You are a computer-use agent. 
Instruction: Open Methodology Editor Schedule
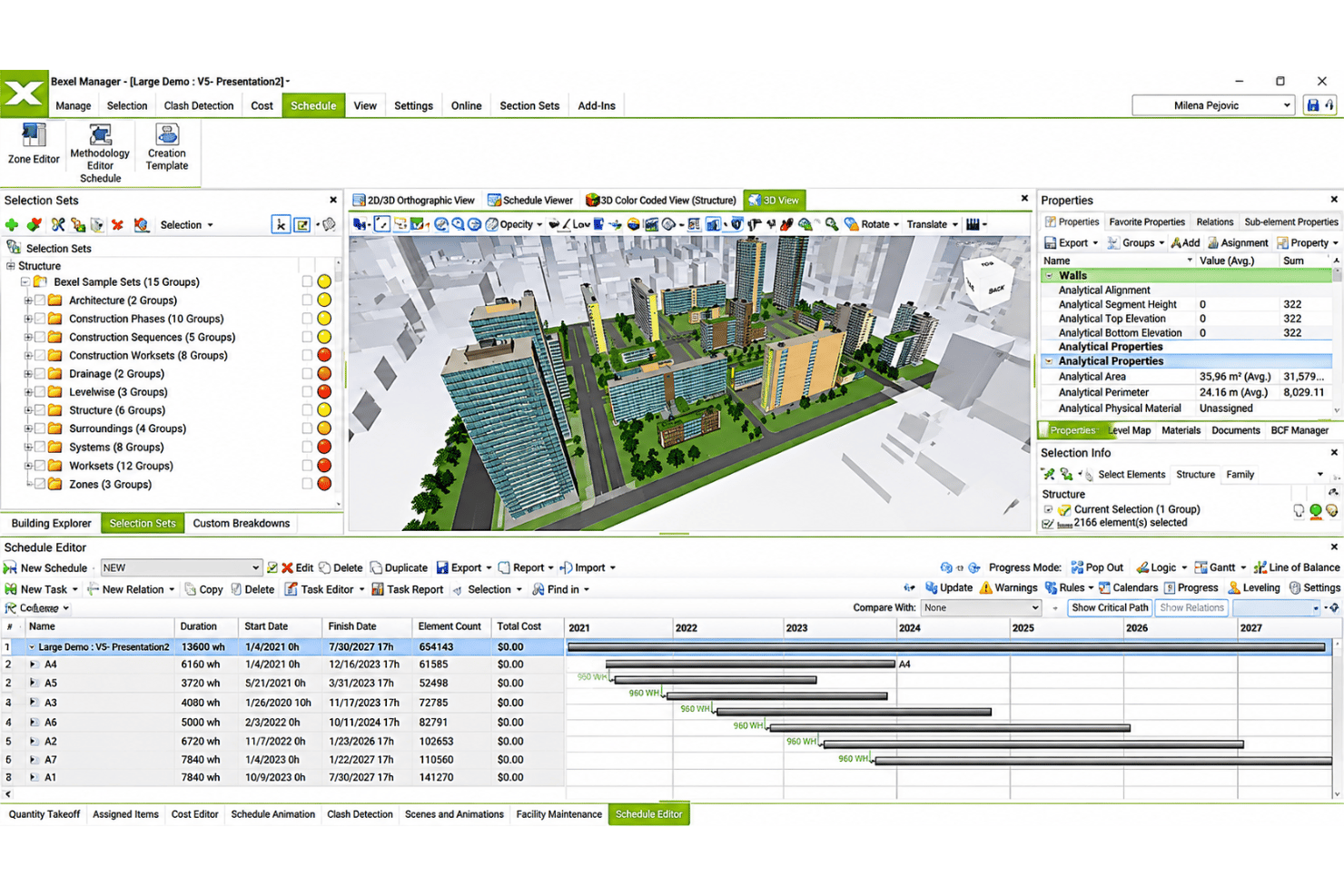pyautogui.click(x=100, y=153)
